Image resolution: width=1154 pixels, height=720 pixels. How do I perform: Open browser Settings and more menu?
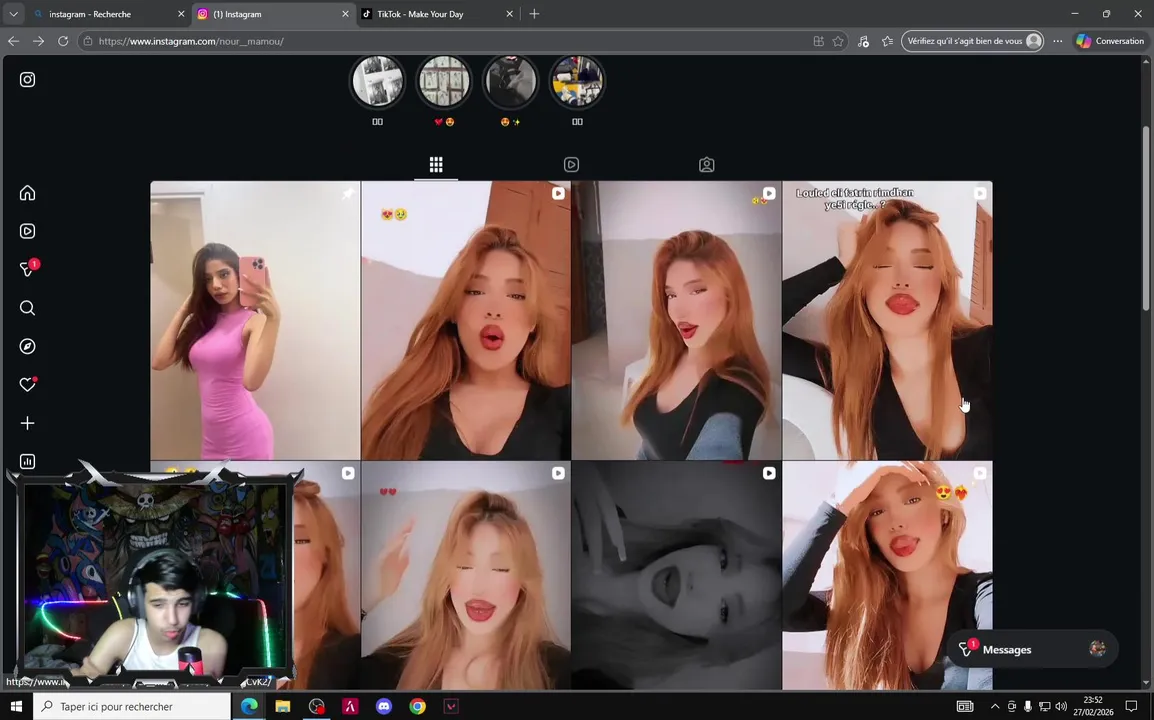pyautogui.click(x=1058, y=41)
